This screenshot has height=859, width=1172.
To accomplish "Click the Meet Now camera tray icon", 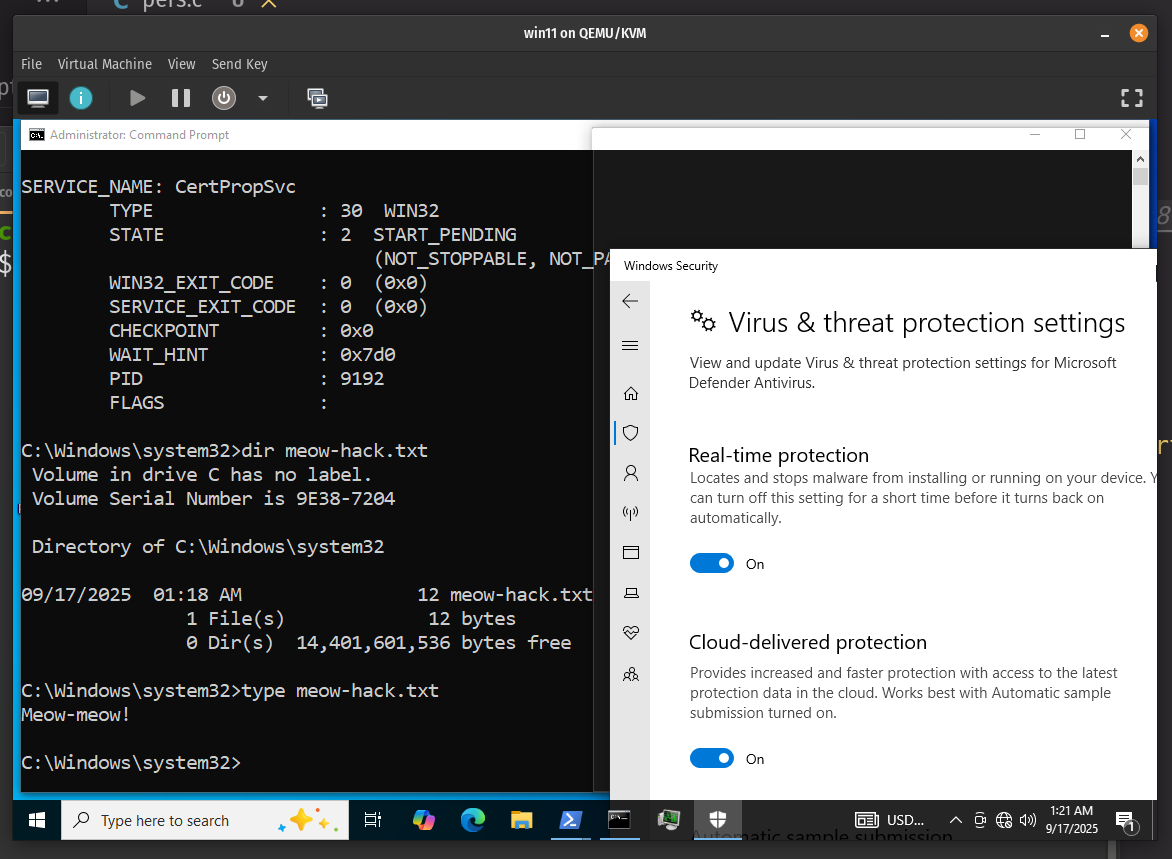I will [x=980, y=820].
